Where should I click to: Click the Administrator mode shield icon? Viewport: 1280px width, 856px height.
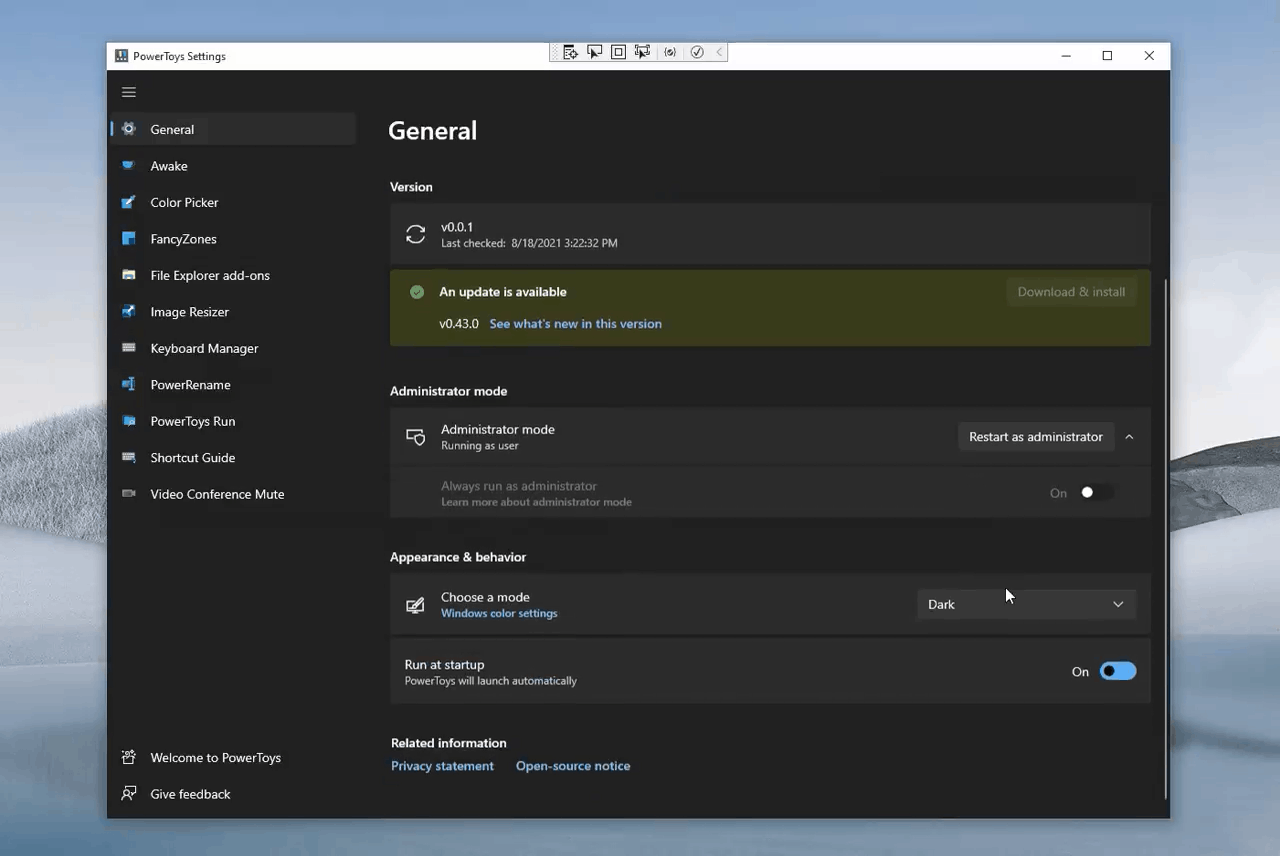[415, 437]
